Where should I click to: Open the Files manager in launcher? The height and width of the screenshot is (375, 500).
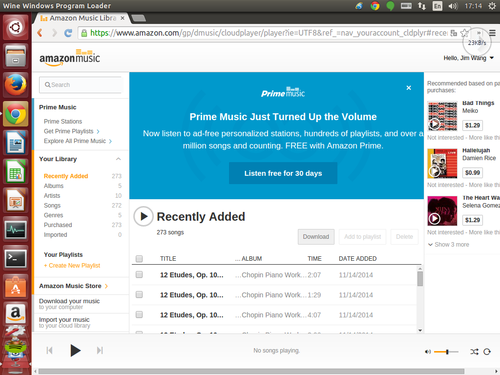pos(15,56)
